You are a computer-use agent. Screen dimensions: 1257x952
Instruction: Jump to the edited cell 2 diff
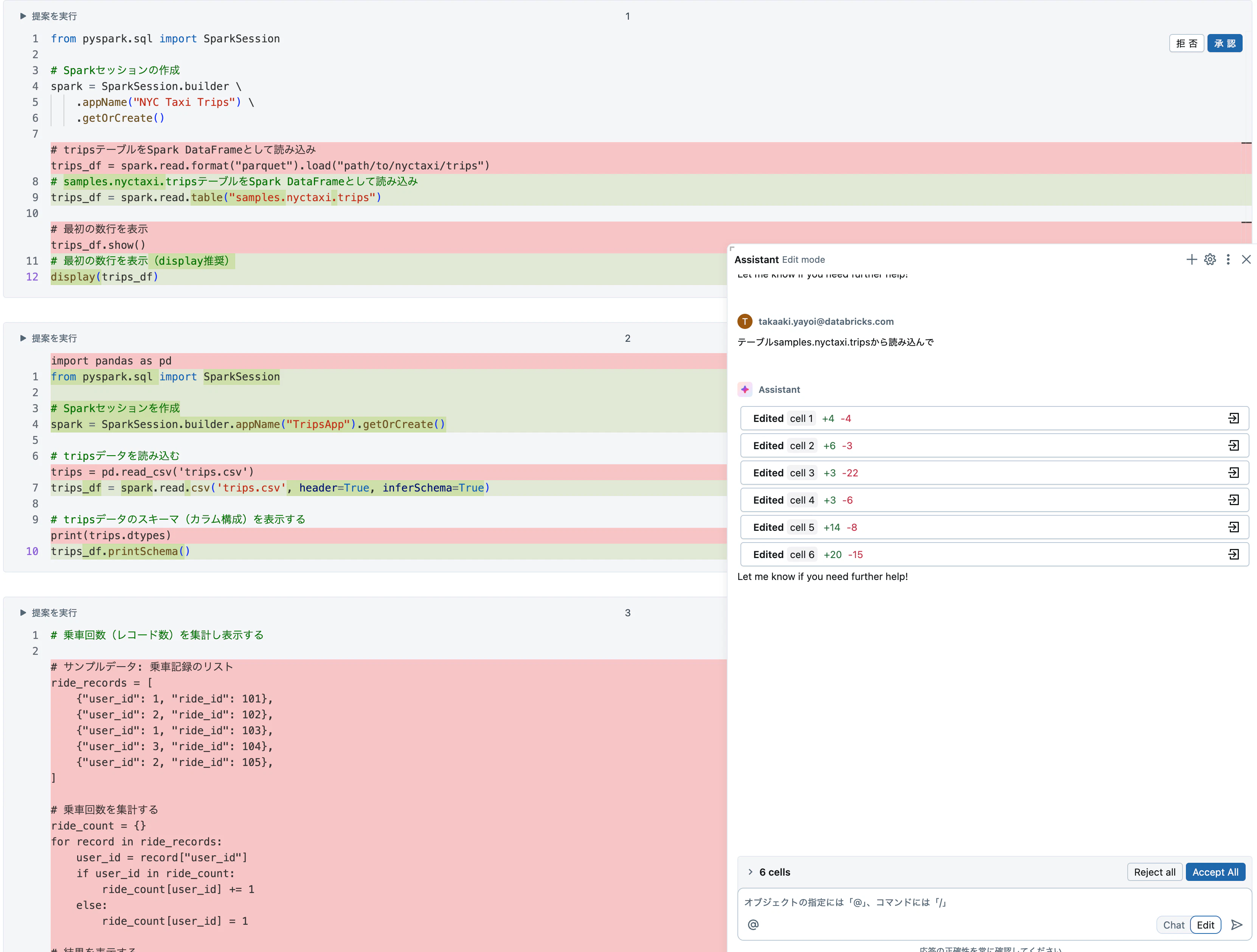[1234, 446]
